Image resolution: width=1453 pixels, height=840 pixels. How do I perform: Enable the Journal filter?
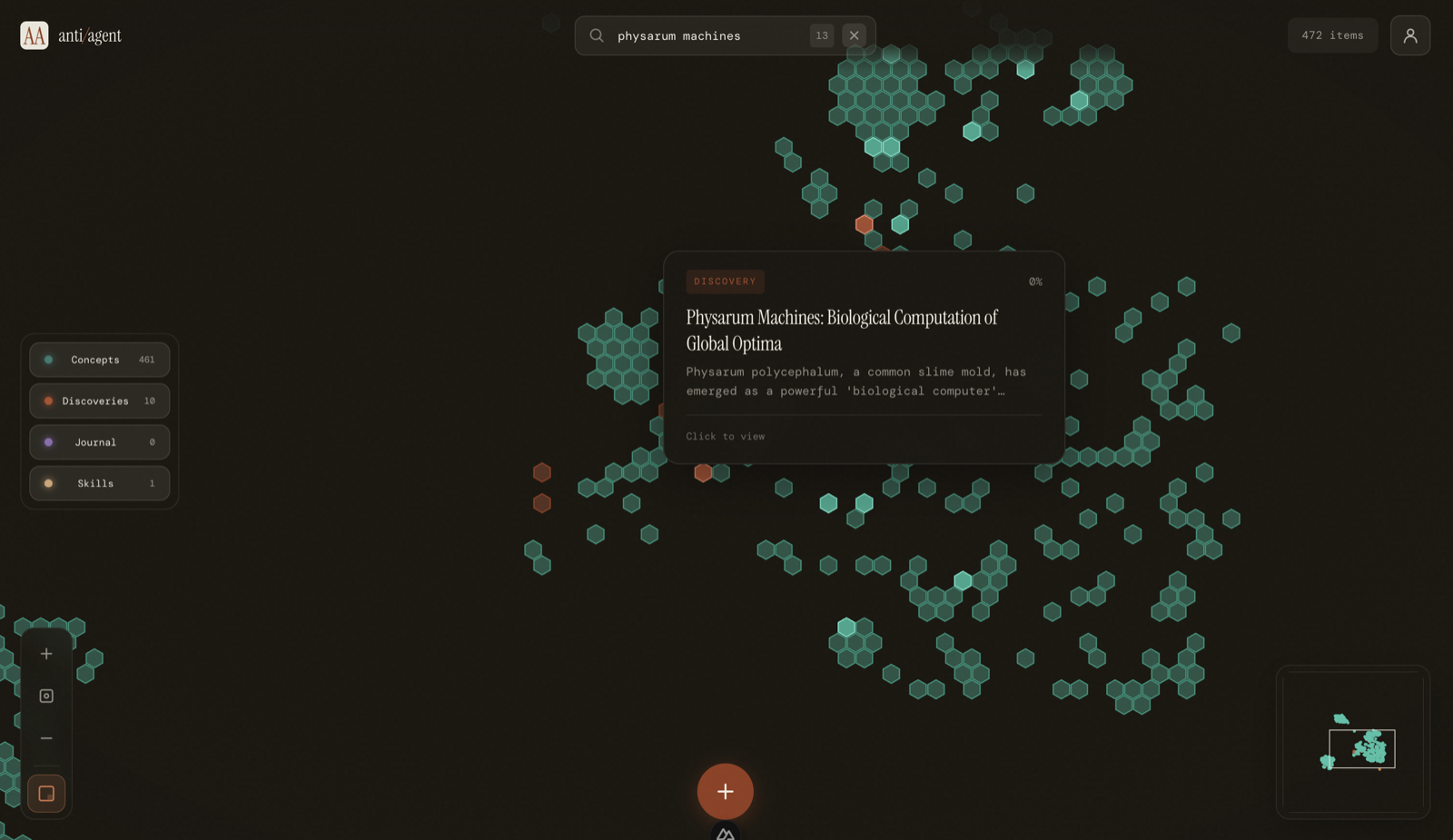click(99, 442)
